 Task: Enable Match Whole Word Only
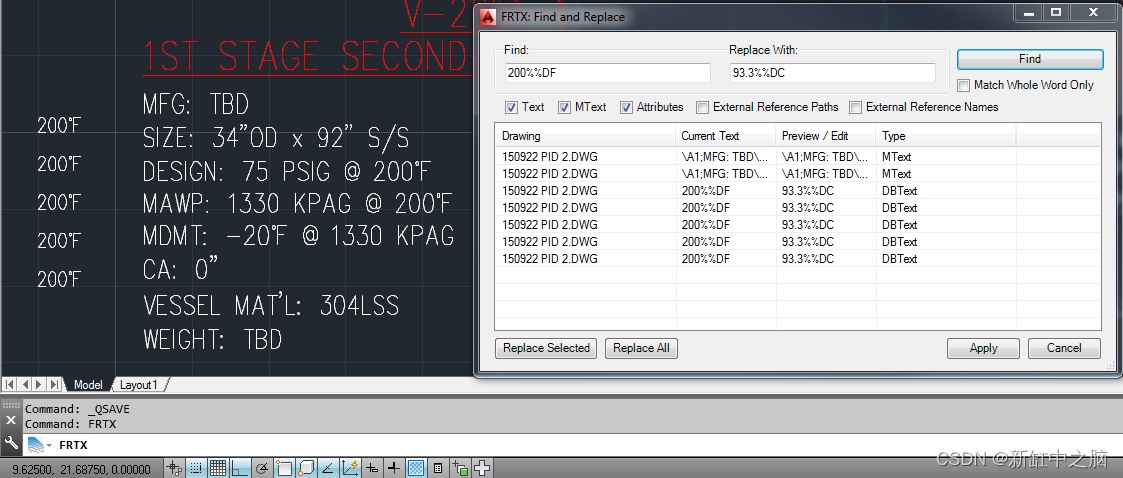[965, 85]
